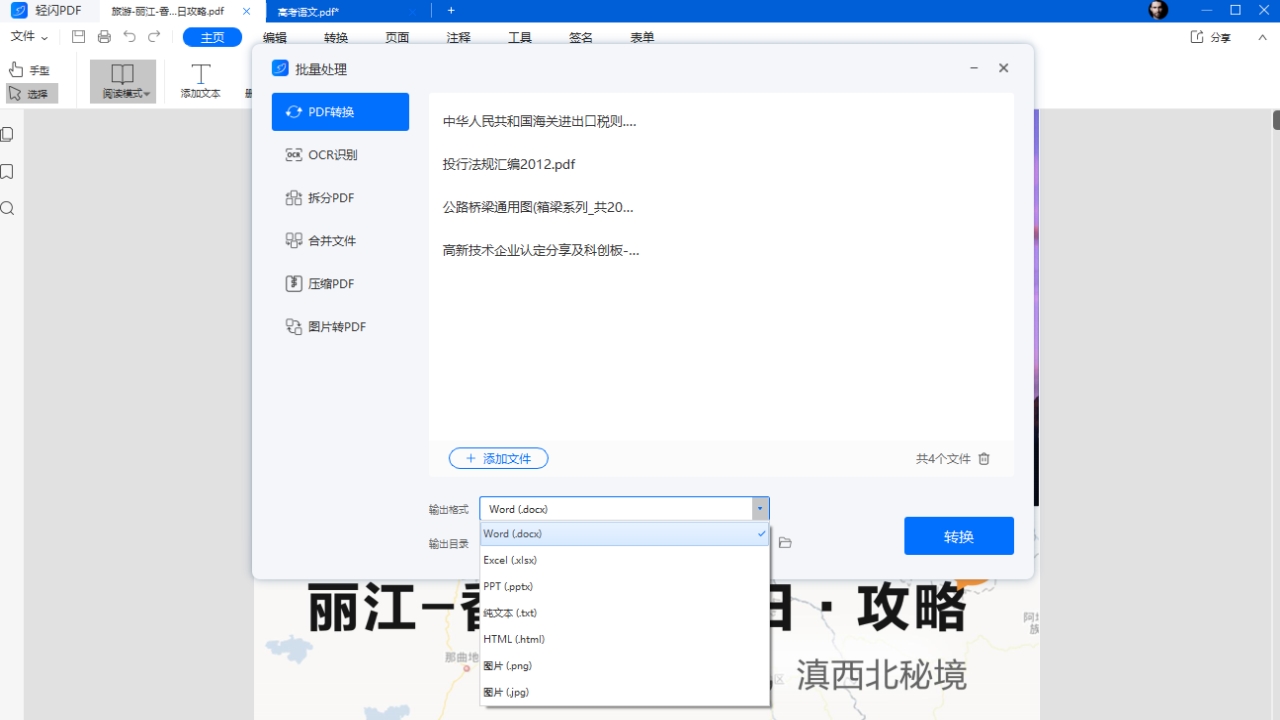The height and width of the screenshot is (720, 1280).
Task: Click the print icon in the toolbar
Action: click(103, 35)
